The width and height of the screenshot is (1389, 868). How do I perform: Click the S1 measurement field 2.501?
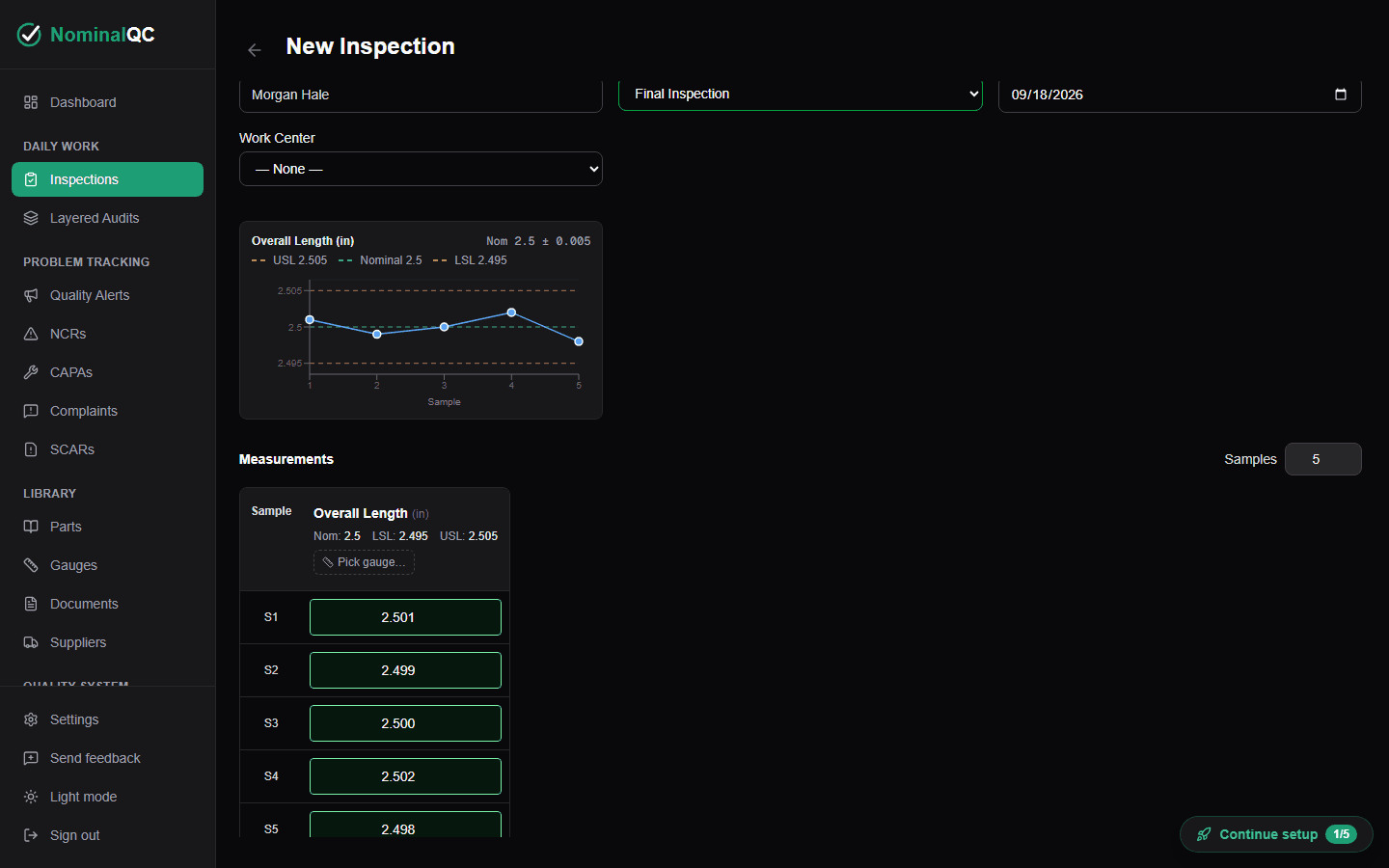(x=405, y=617)
